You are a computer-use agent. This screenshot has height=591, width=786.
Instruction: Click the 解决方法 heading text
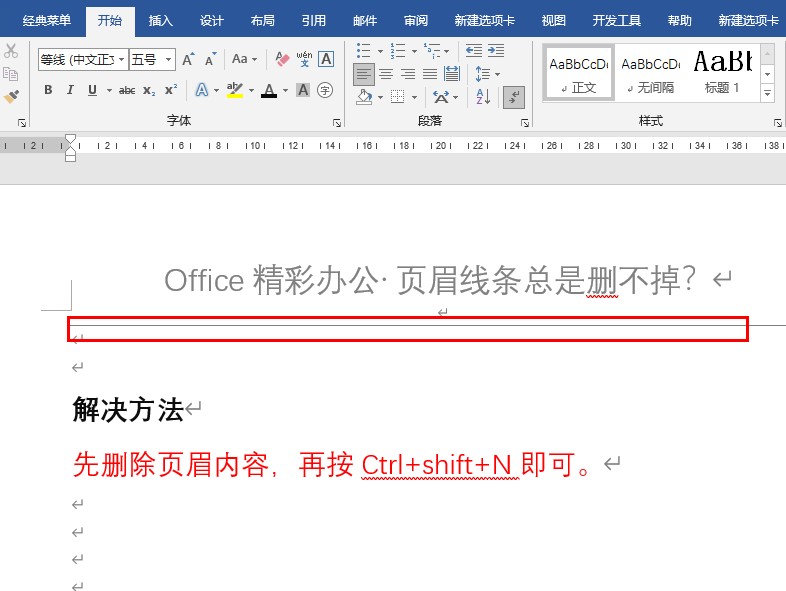128,410
